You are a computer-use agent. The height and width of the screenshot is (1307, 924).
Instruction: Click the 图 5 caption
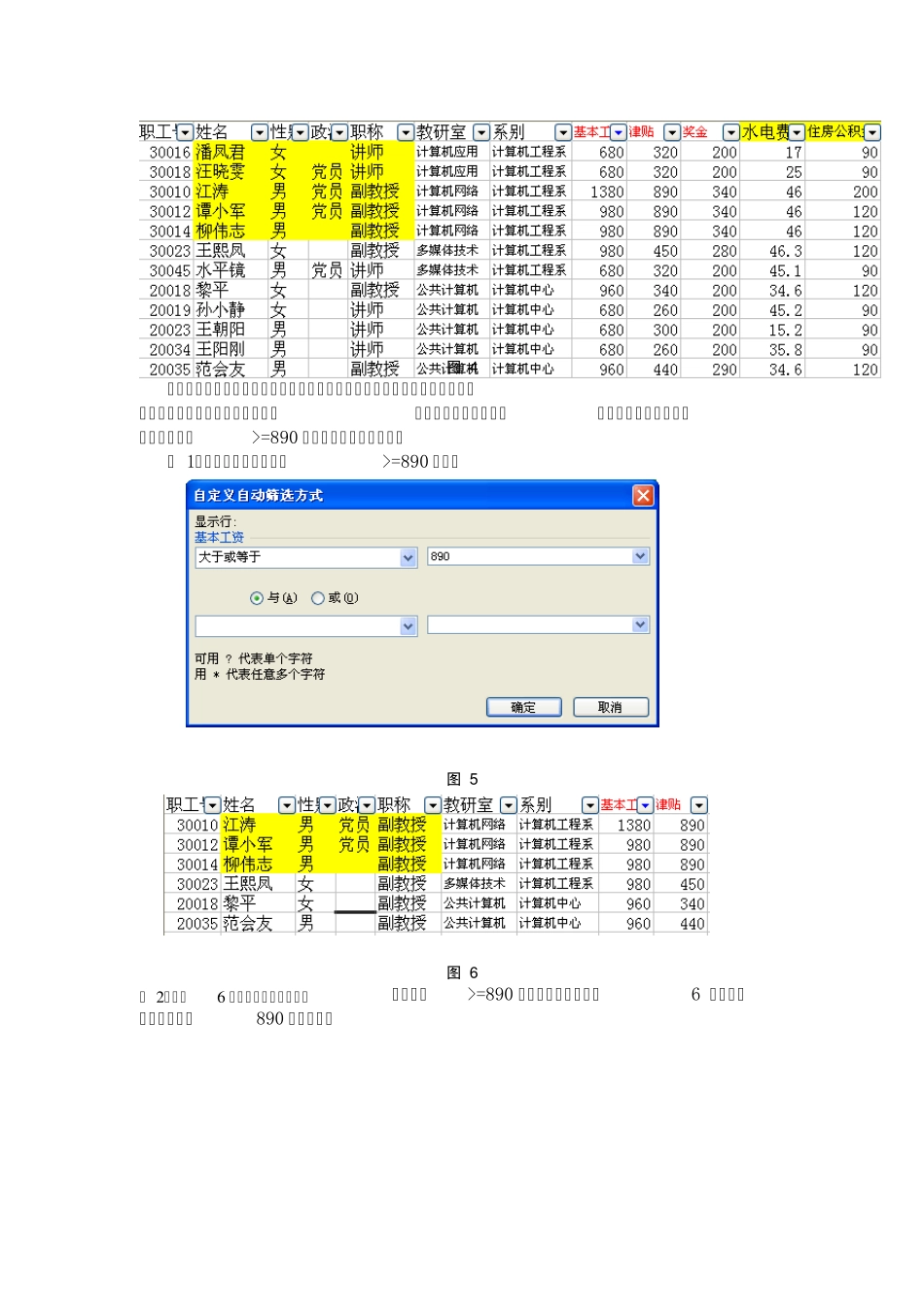pos(462,779)
